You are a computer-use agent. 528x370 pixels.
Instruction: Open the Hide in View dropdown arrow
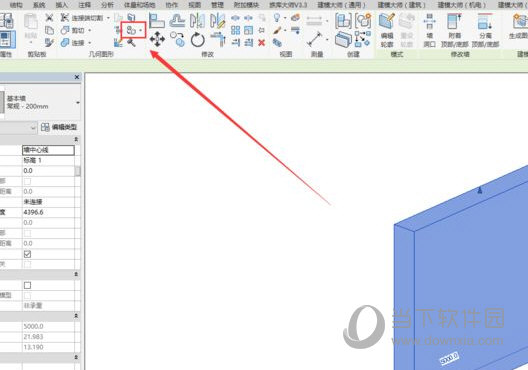pos(285,18)
